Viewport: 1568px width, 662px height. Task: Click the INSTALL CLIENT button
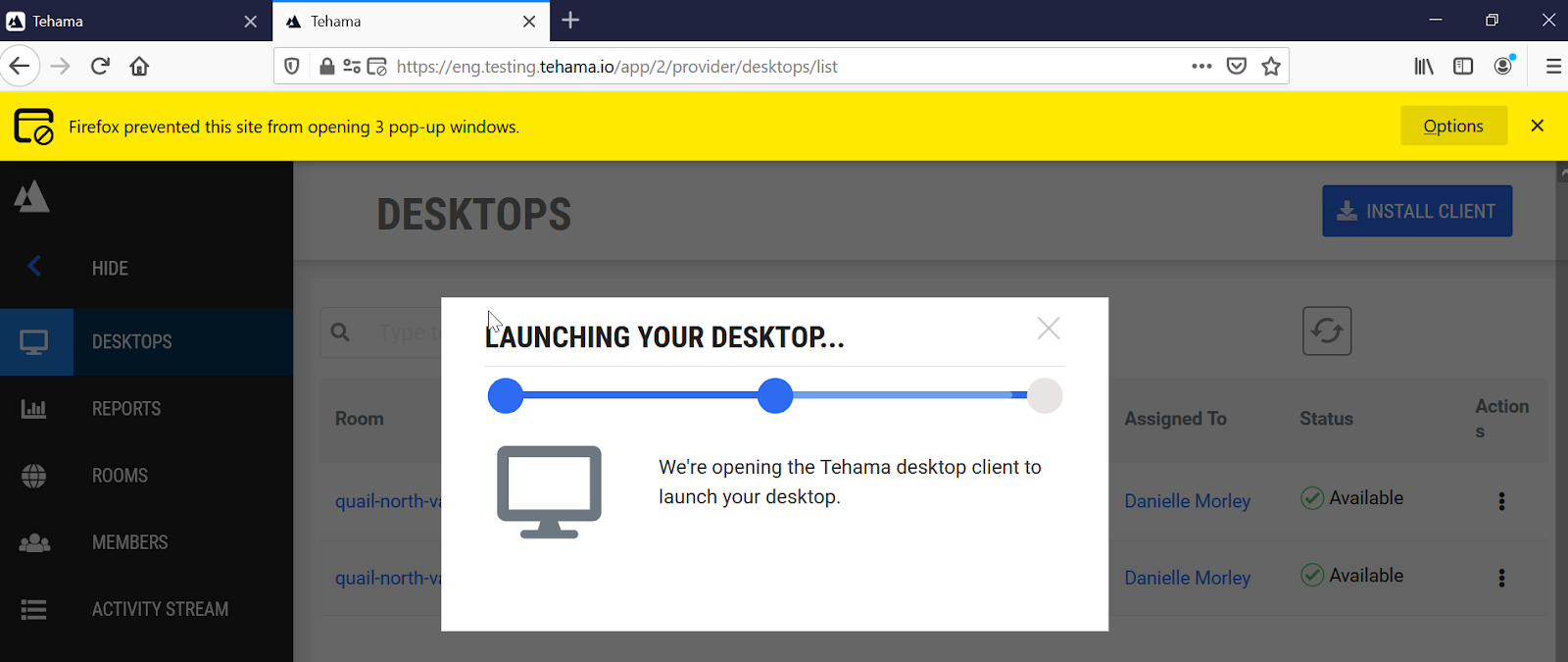[1417, 211]
